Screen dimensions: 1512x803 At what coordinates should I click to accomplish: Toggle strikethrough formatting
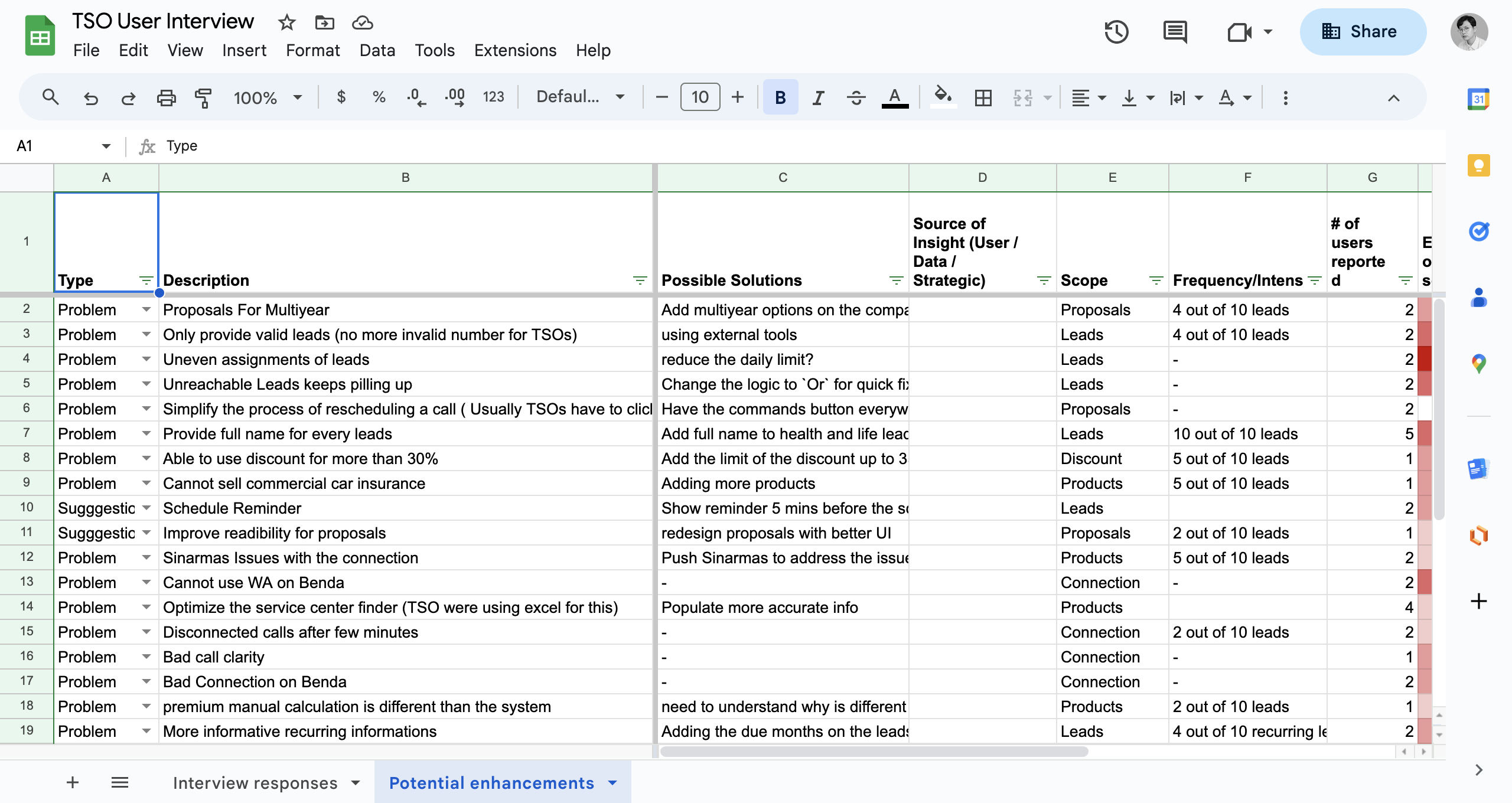click(856, 97)
